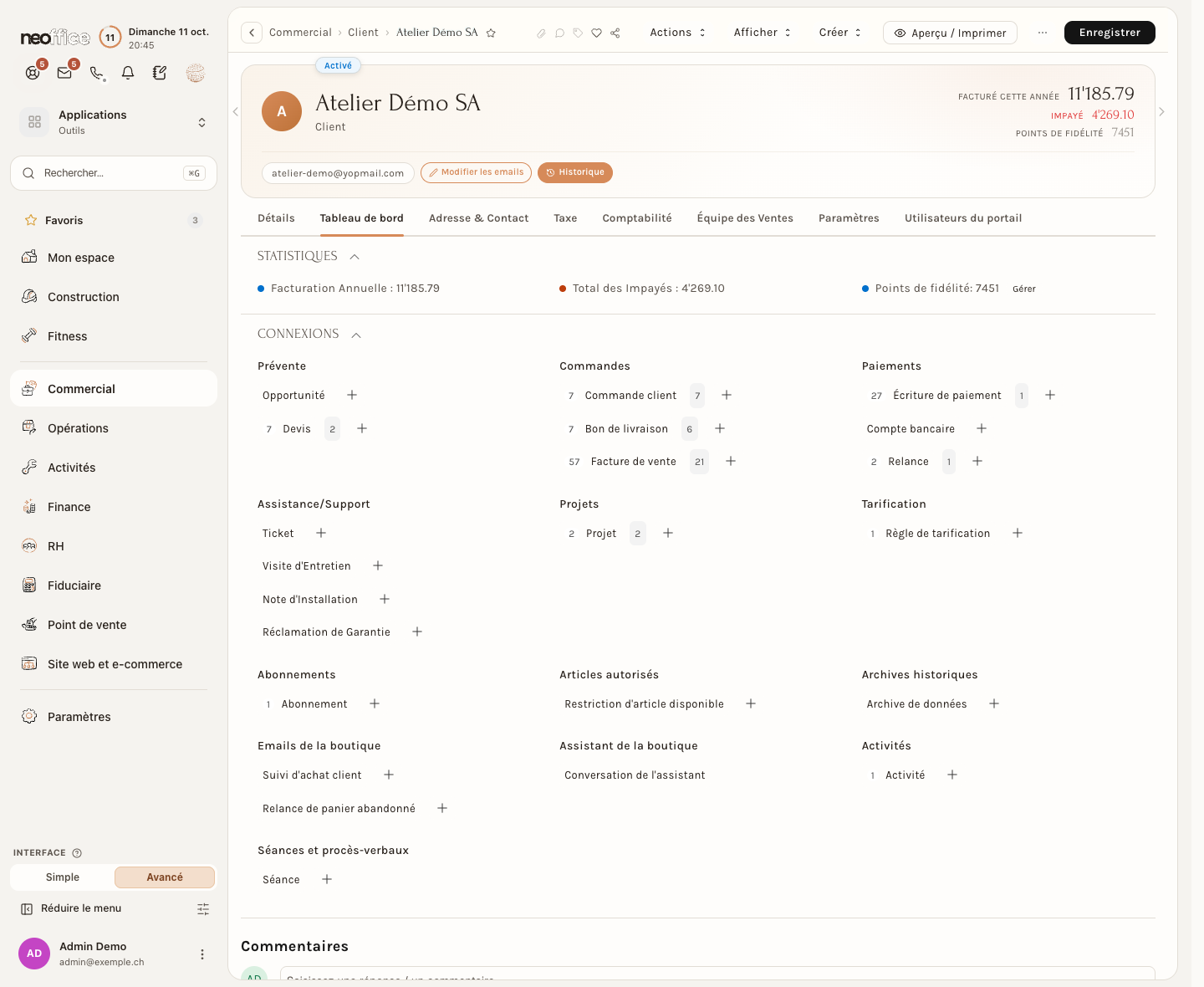Add a new Séance with plus icon

(327, 879)
